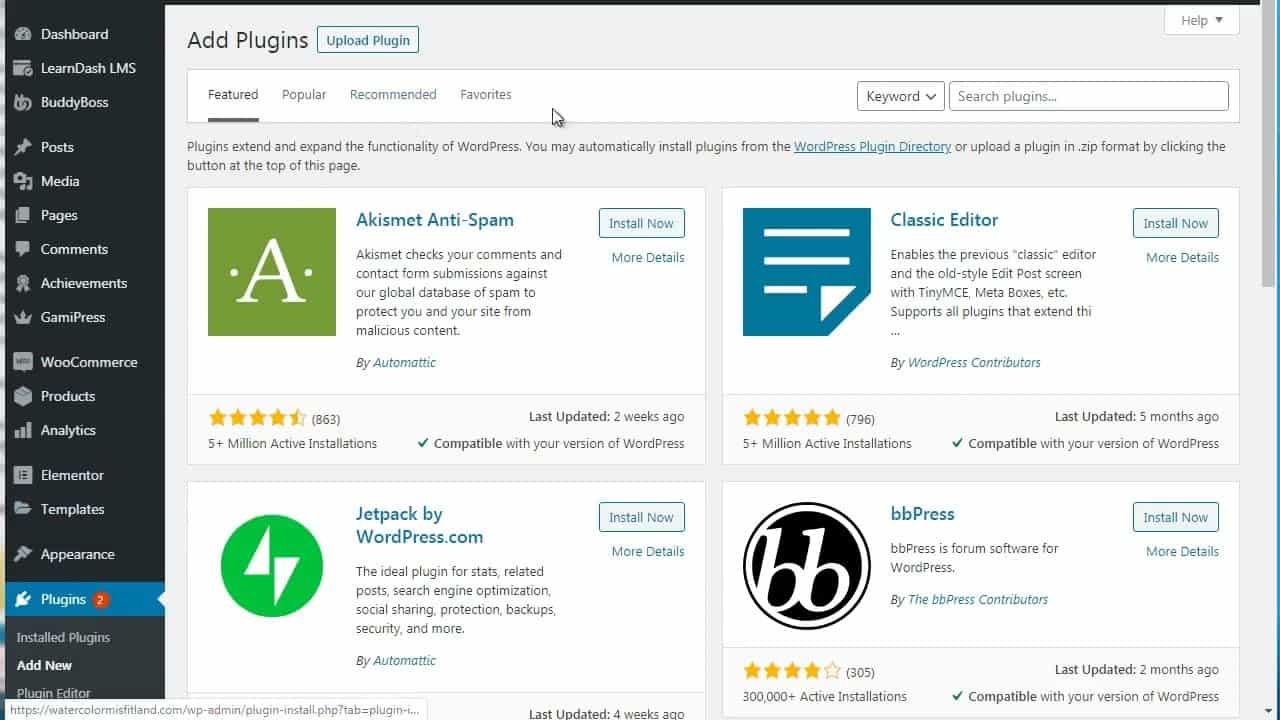Click the GamiPress crown icon
Screen dimensions: 1280x720
(23, 317)
